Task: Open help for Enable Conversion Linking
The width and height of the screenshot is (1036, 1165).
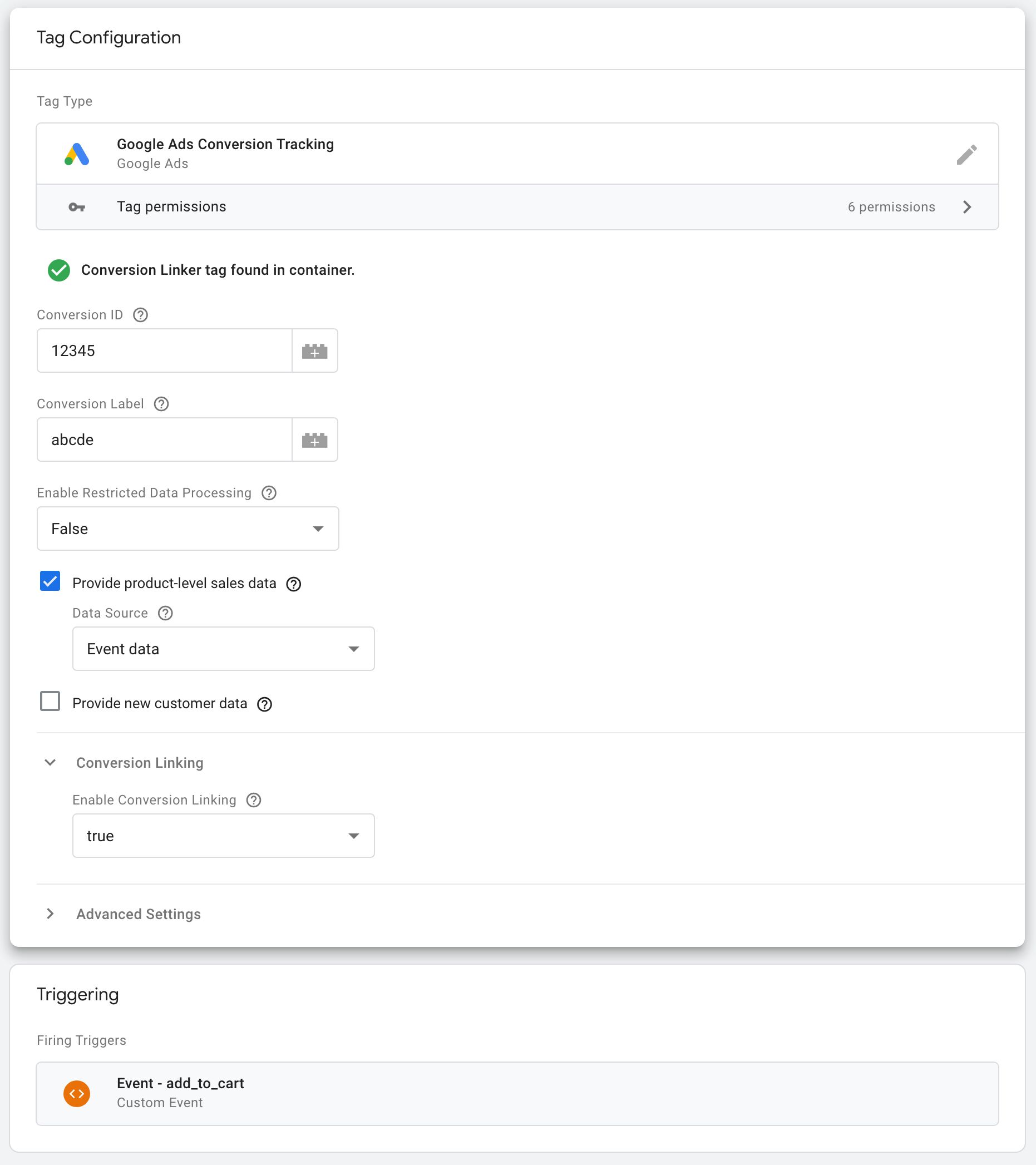Action: click(254, 800)
